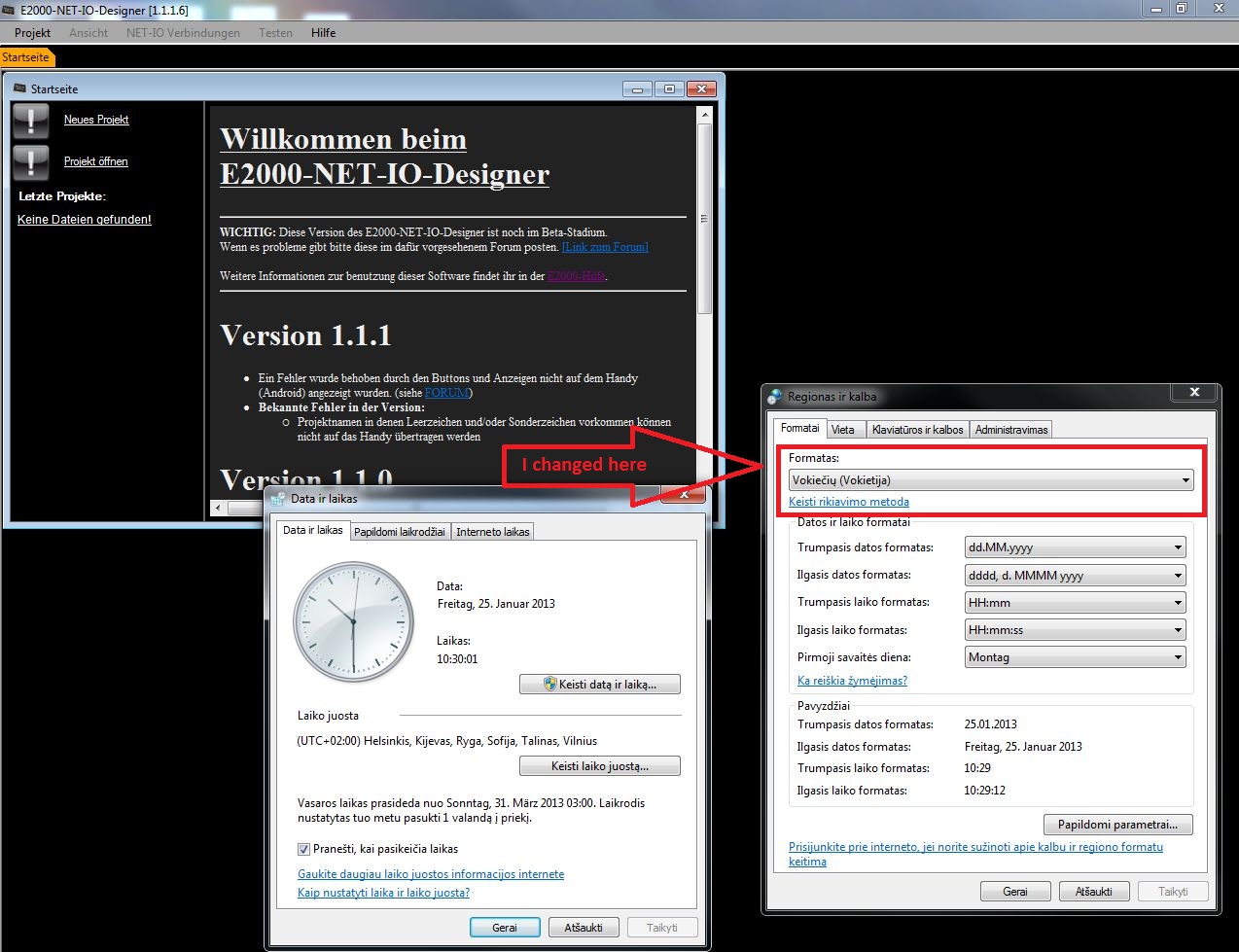Click the Data ir laikas title icon
The image size is (1239, 952).
click(278, 499)
